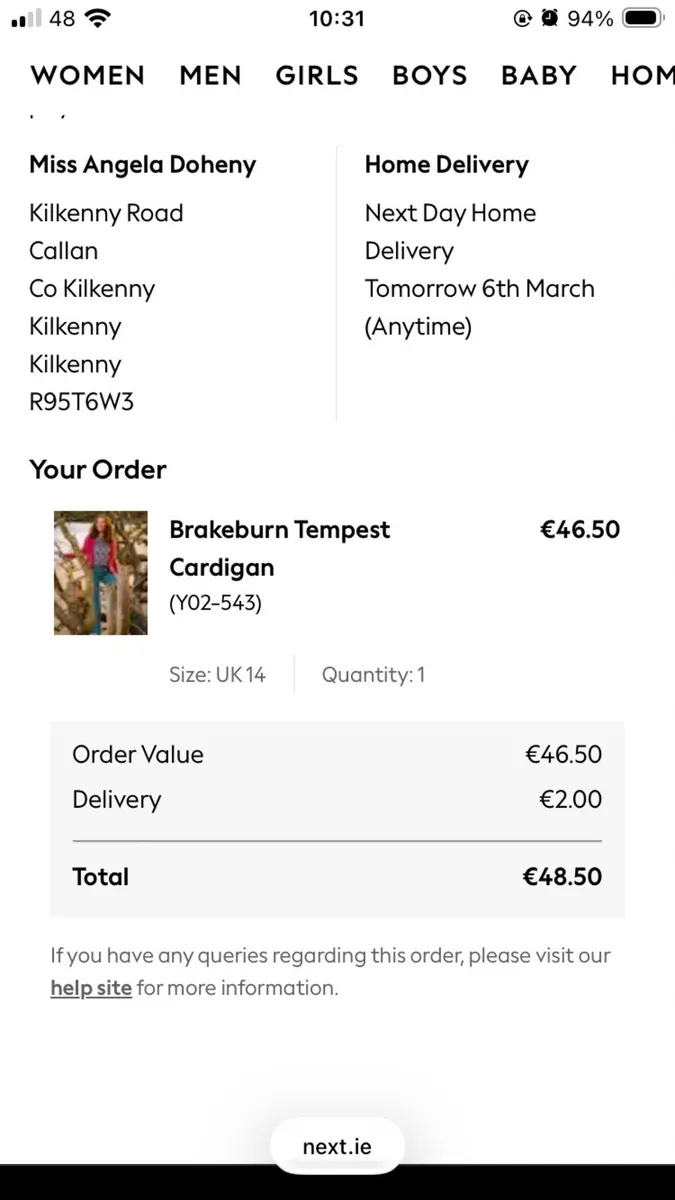Tap the Total amount €48.50

pyautogui.click(x=562, y=877)
